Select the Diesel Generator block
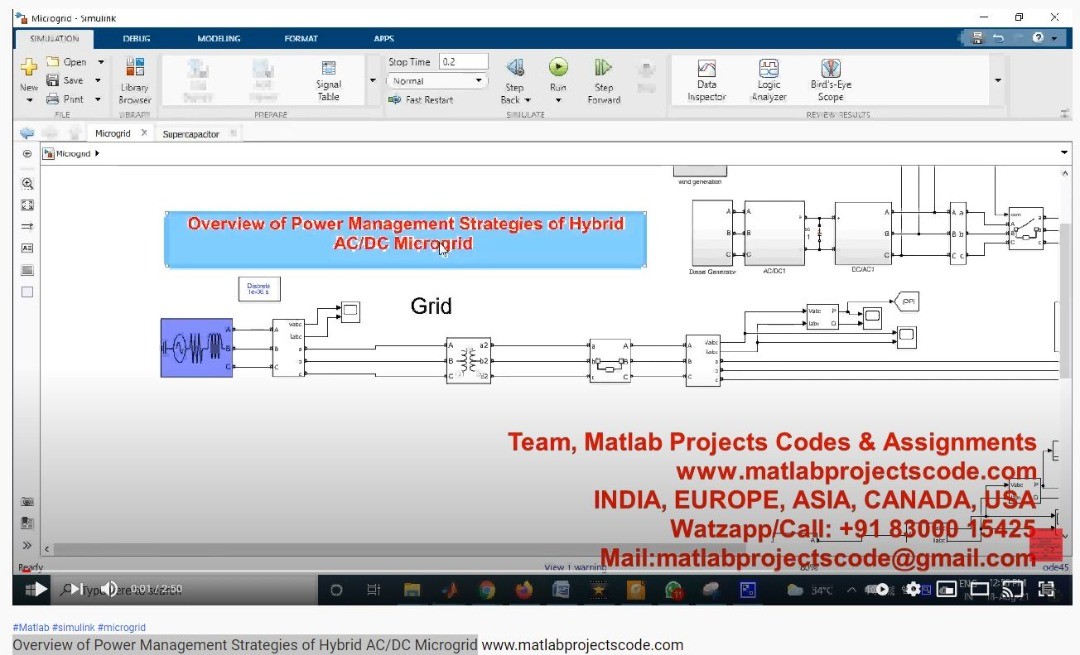1080x655 pixels. coord(712,233)
